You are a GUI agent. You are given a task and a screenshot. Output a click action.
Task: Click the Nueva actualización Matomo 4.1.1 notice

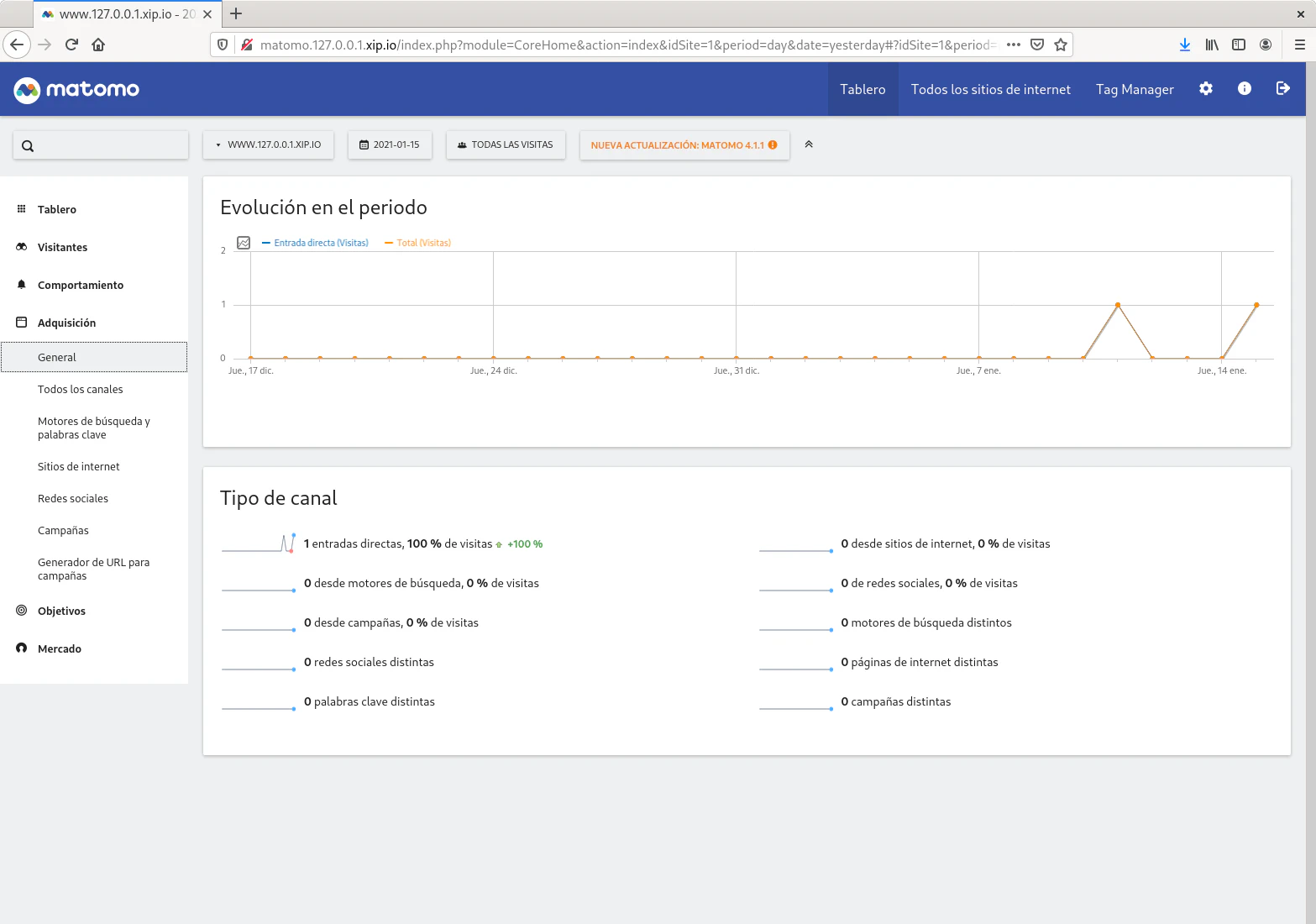[684, 144]
